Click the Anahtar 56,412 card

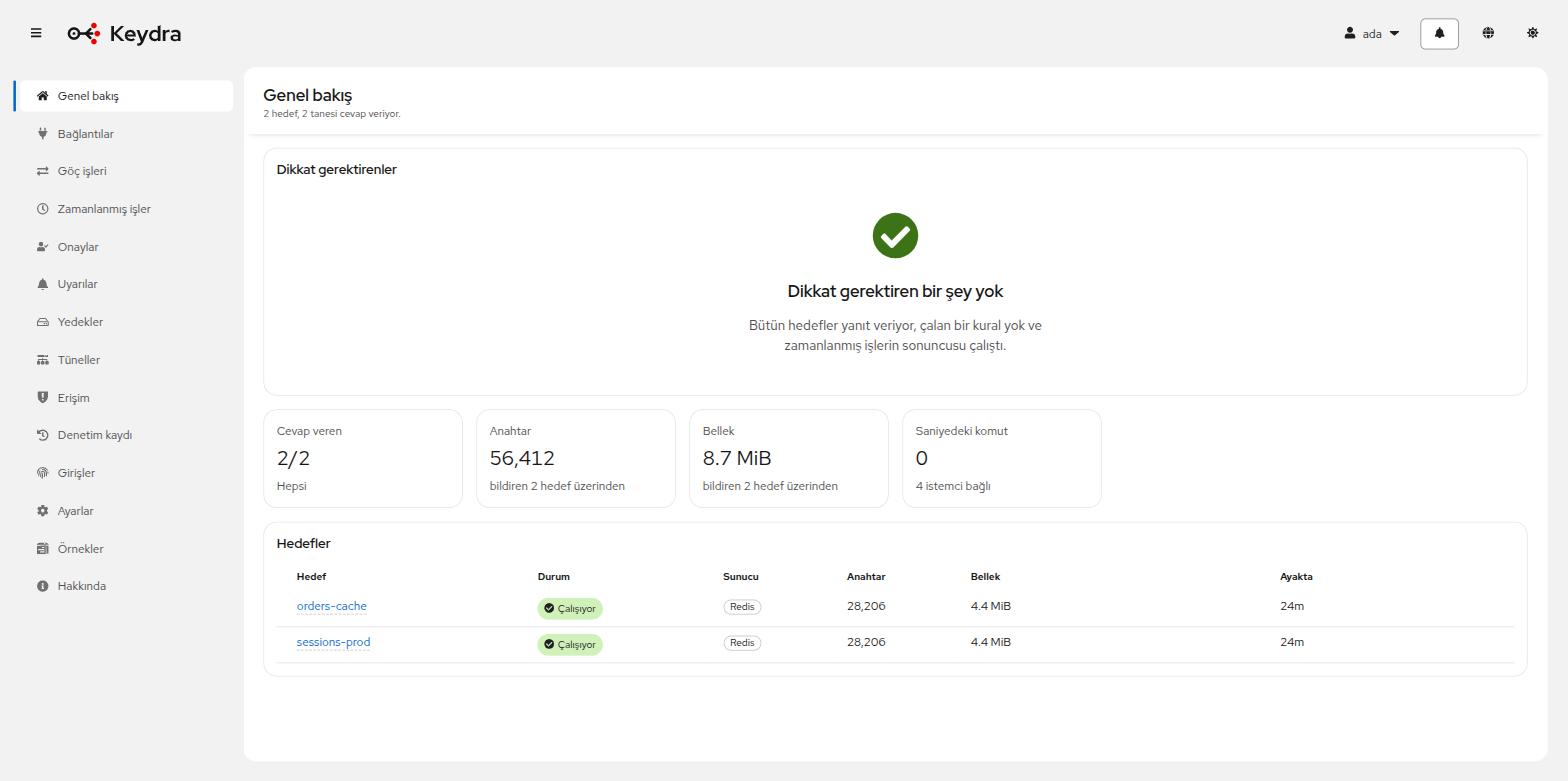coord(576,458)
